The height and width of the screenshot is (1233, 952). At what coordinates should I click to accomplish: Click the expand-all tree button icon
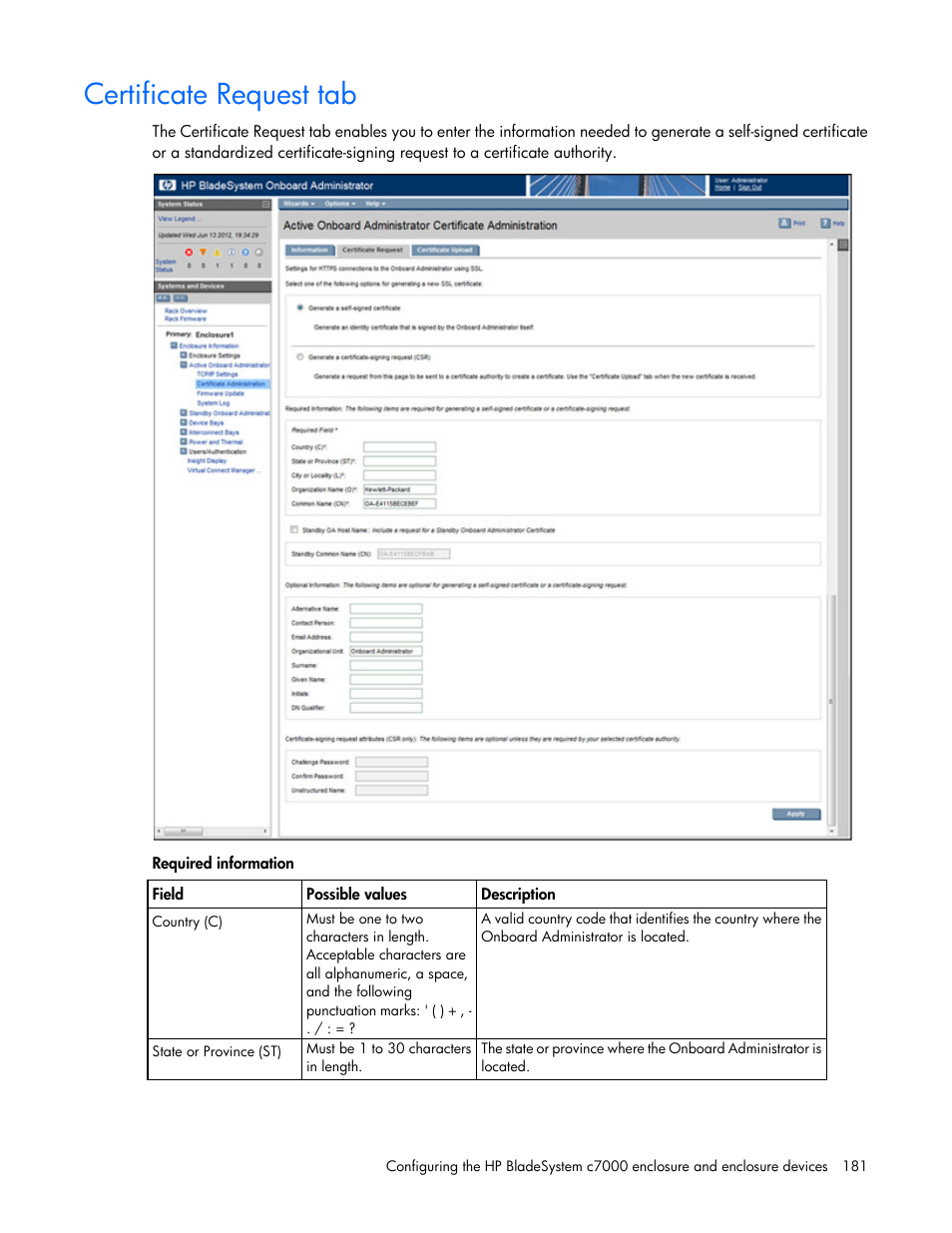[x=164, y=299]
